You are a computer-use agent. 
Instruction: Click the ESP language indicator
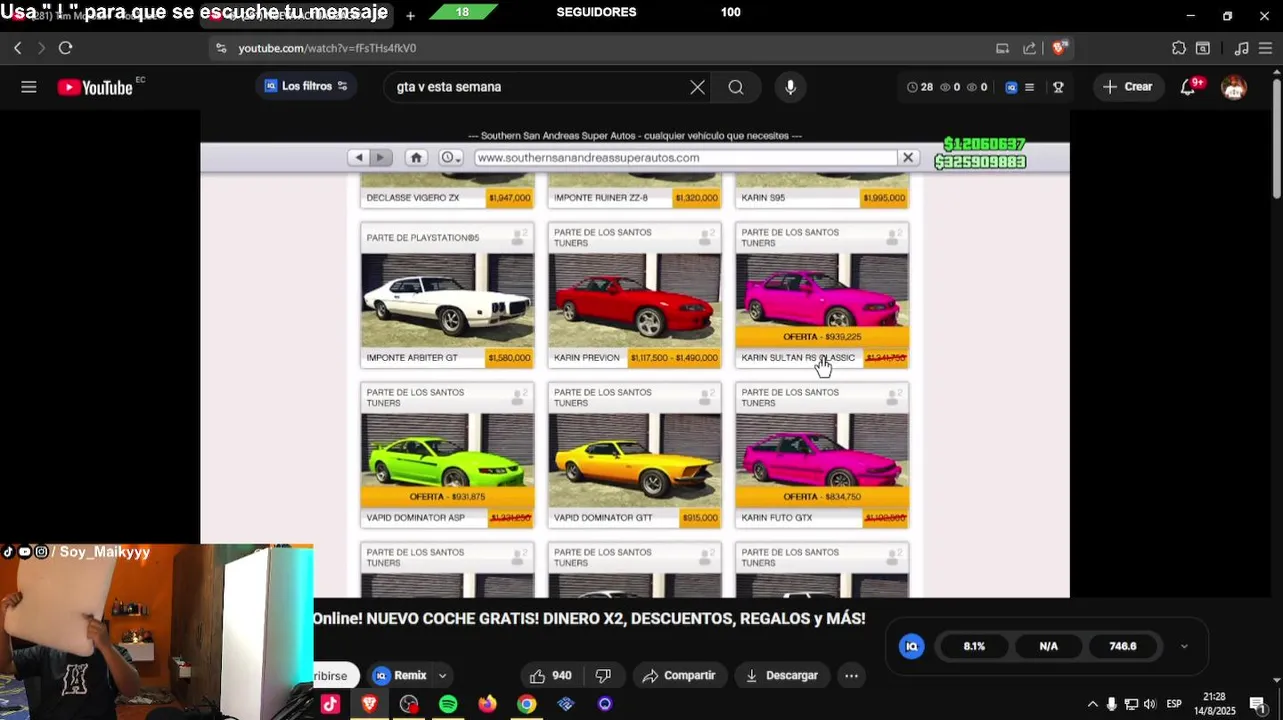[x=1174, y=704]
